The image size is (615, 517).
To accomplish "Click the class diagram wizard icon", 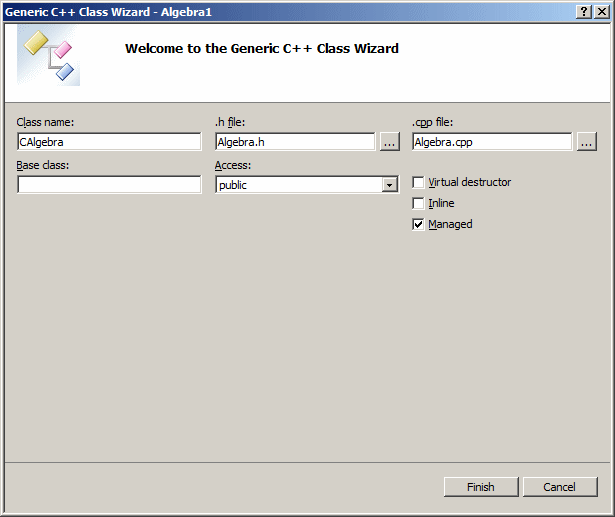I will coord(48,55).
